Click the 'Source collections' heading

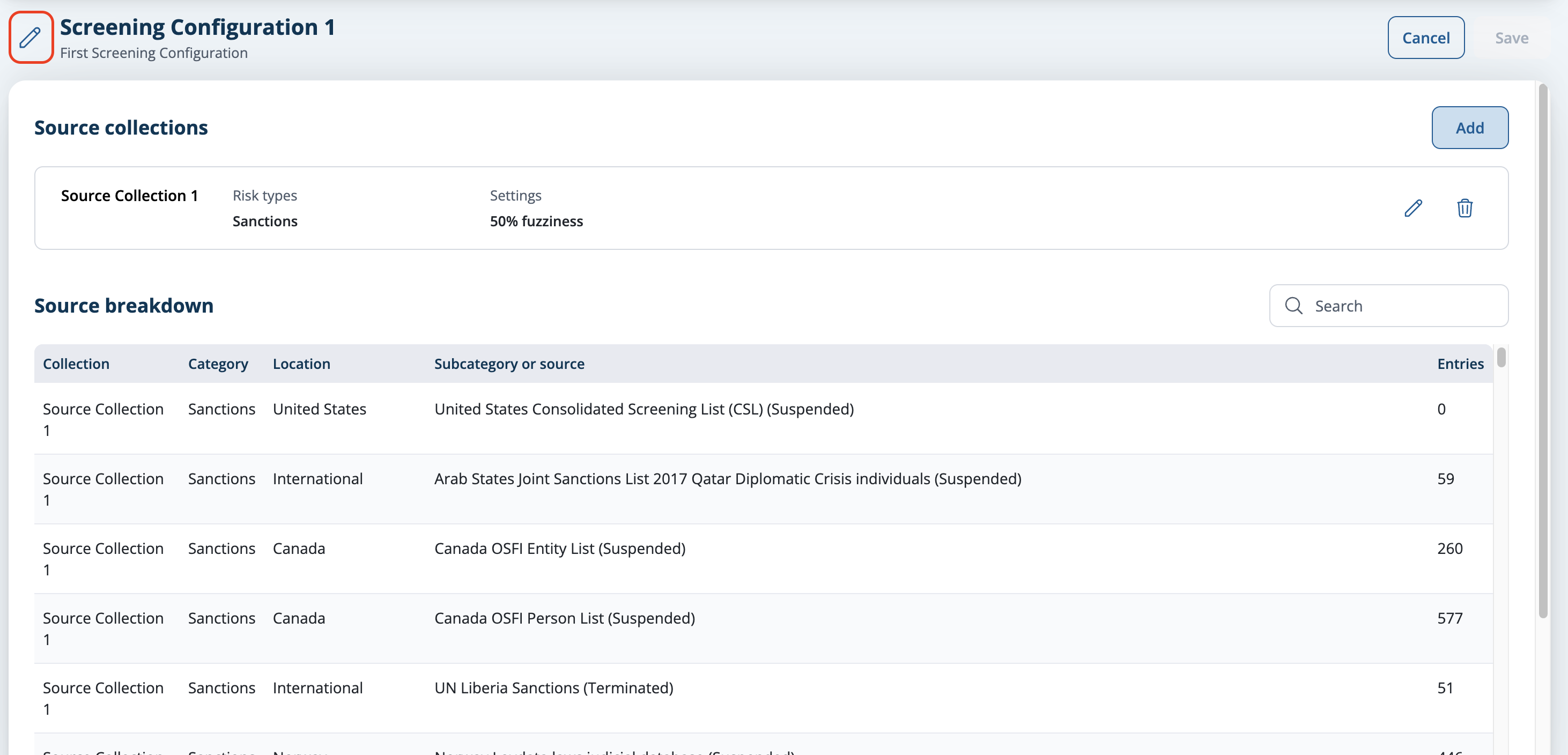[x=121, y=128]
